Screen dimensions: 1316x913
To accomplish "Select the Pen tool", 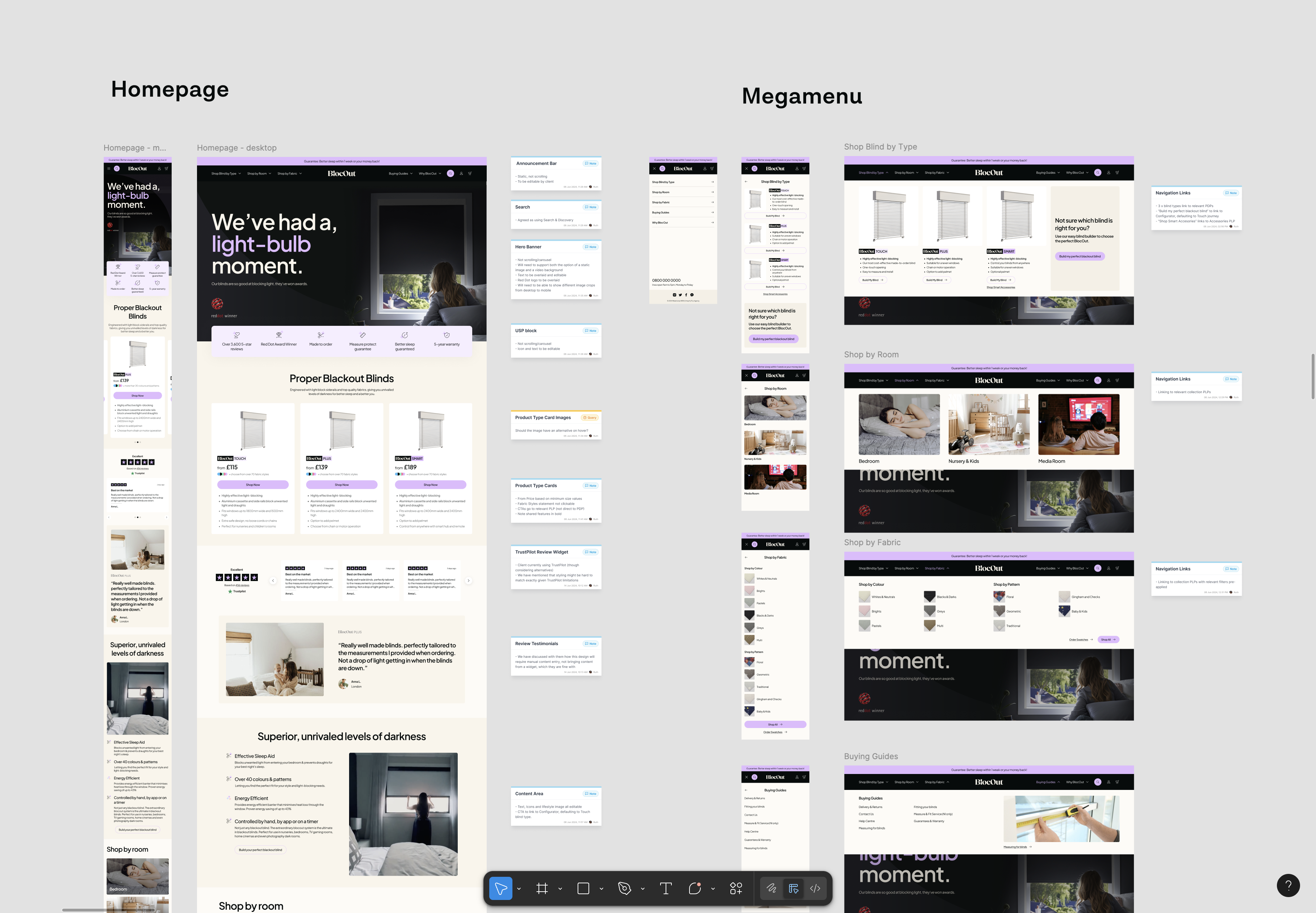I will [624, 888].
